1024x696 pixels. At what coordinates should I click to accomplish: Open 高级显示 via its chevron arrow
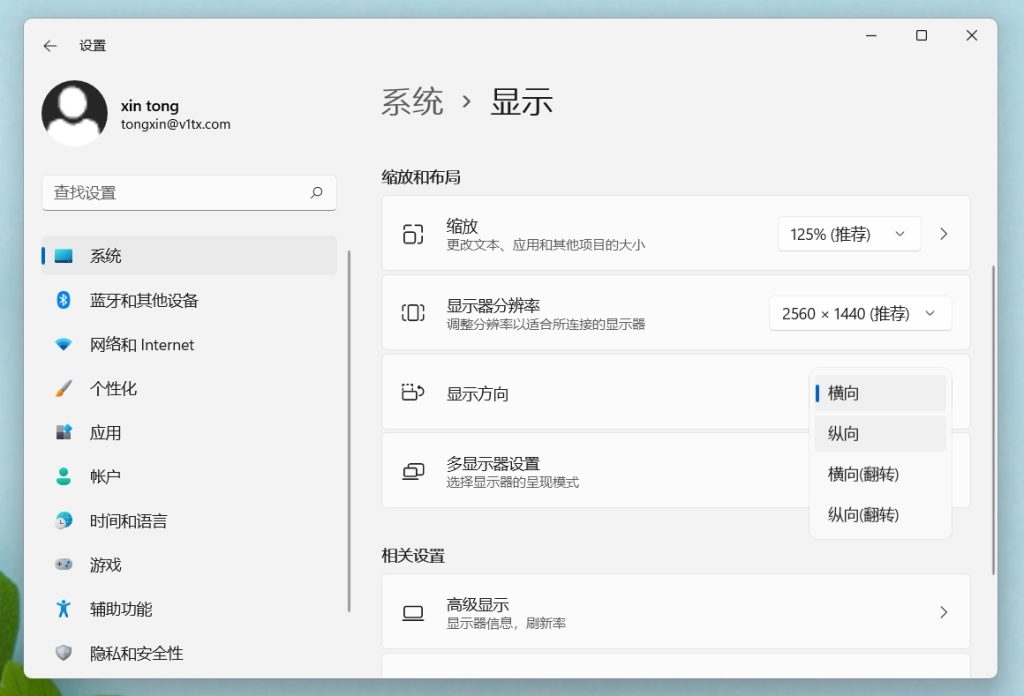pos(944,612)
